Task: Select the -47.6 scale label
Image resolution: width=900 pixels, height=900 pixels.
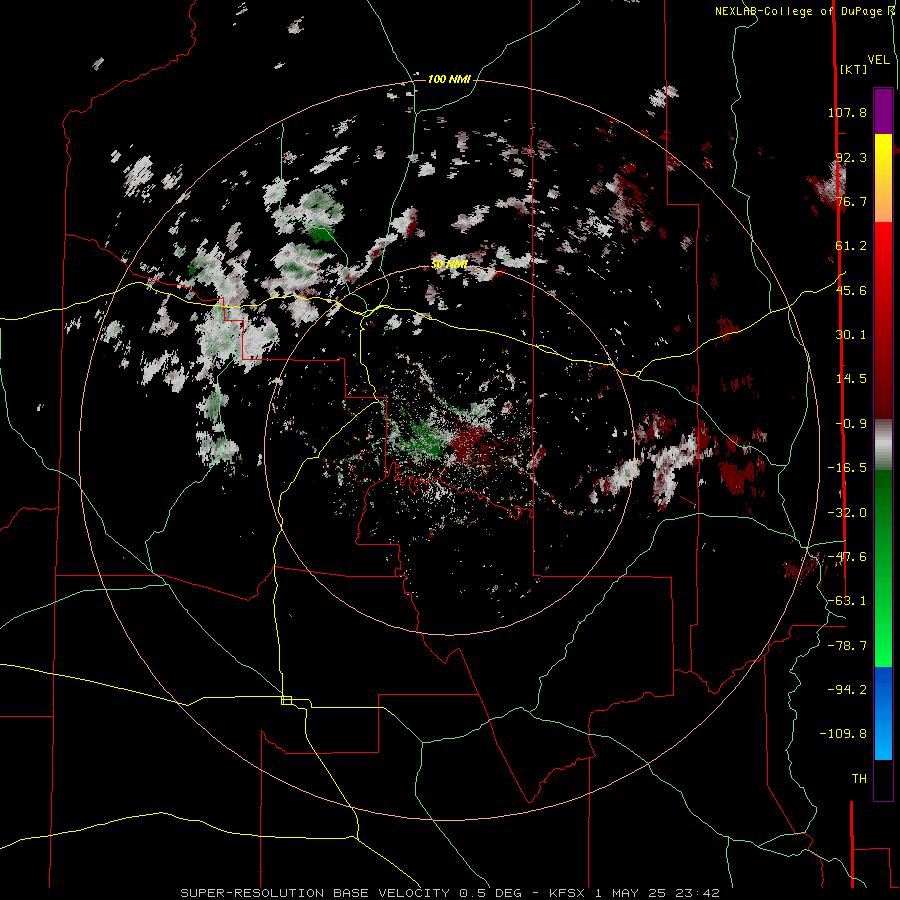Action: [847, 557]
